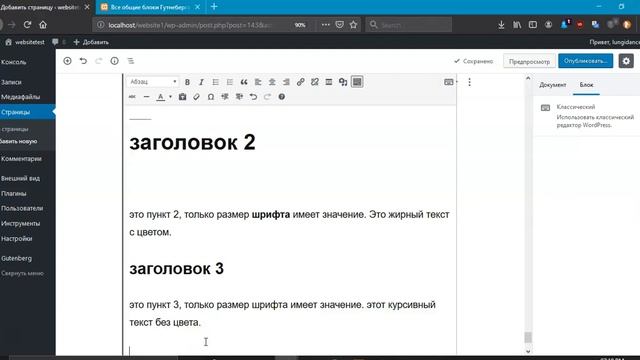Viewport: 640px width, 360px height.
Task: Reload the page in the browser
Action: coord(27,25)
